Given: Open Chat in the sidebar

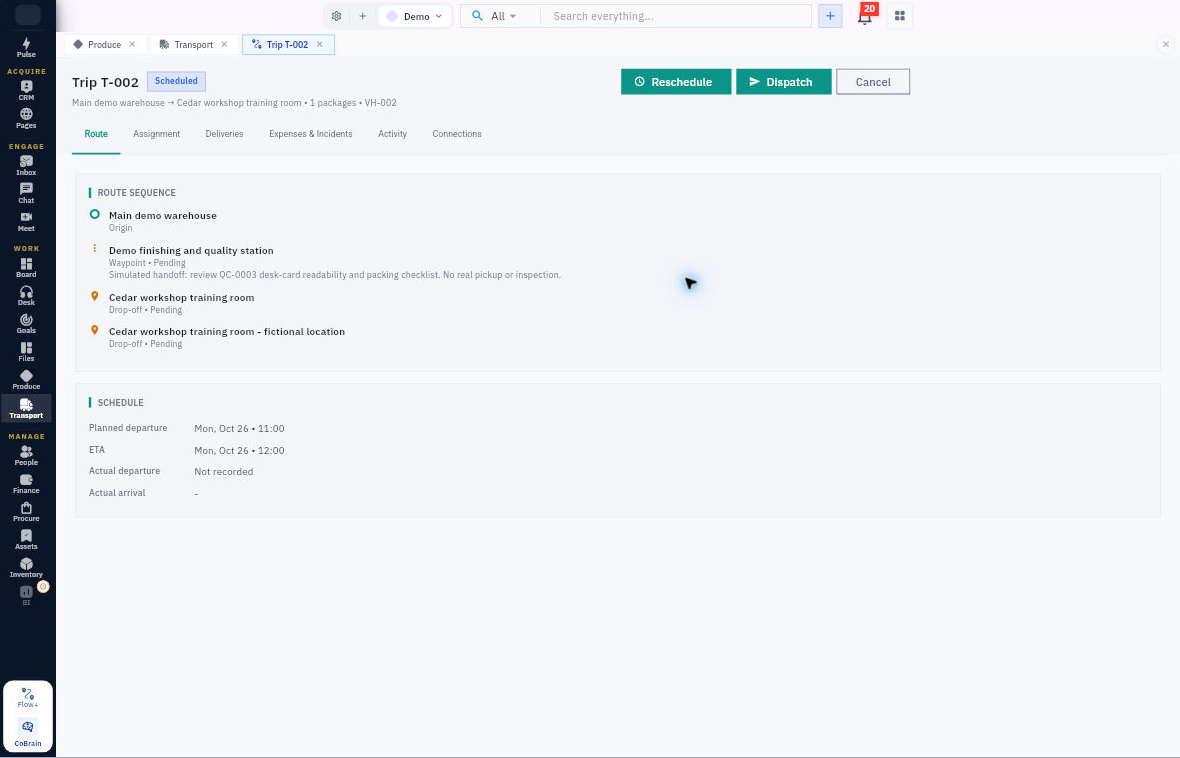Looking at the screenshot, I should 26,193.
